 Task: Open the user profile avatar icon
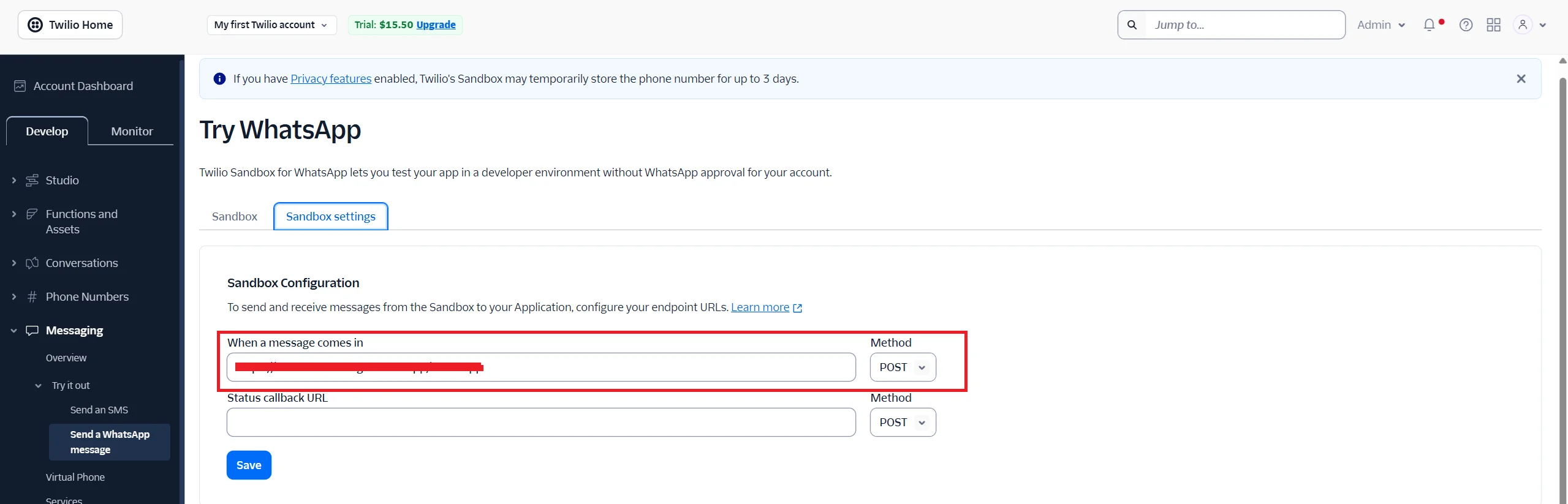point(1522,25)
